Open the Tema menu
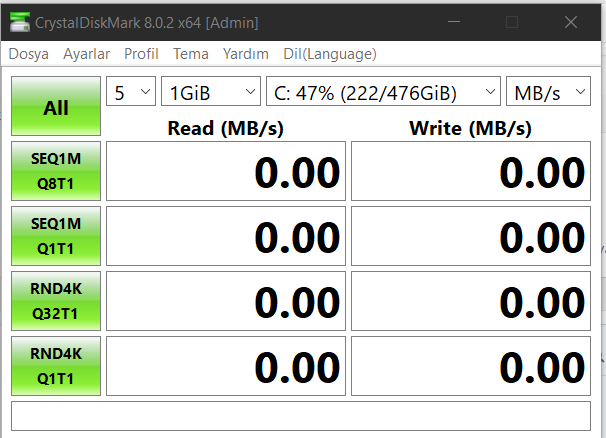 click(191, 54)
